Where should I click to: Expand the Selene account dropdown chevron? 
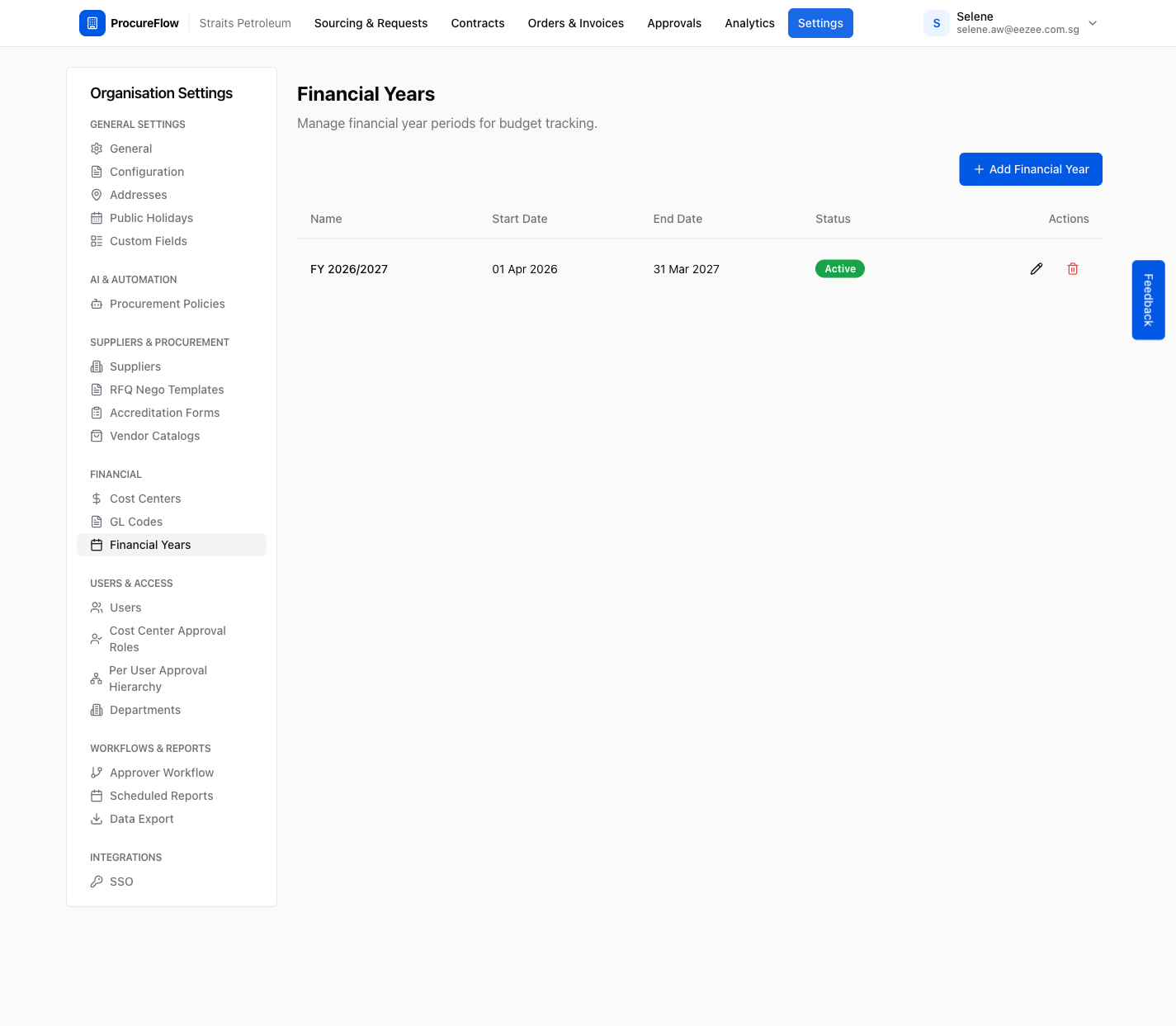coord(1093,23)
